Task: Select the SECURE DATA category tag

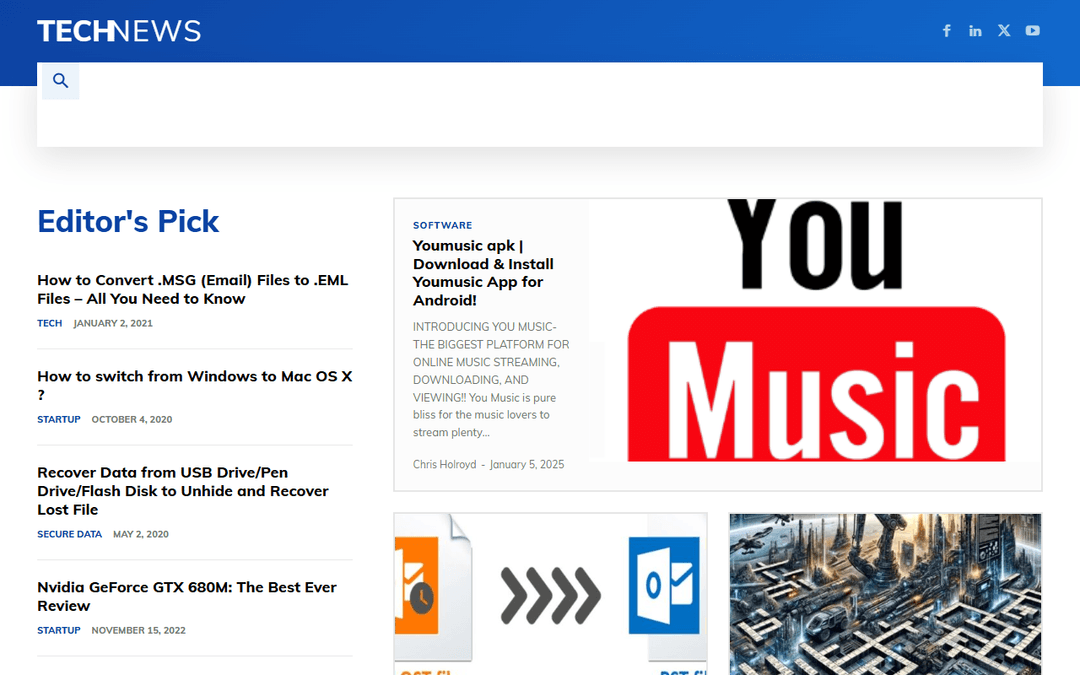Action: (70, 534)
